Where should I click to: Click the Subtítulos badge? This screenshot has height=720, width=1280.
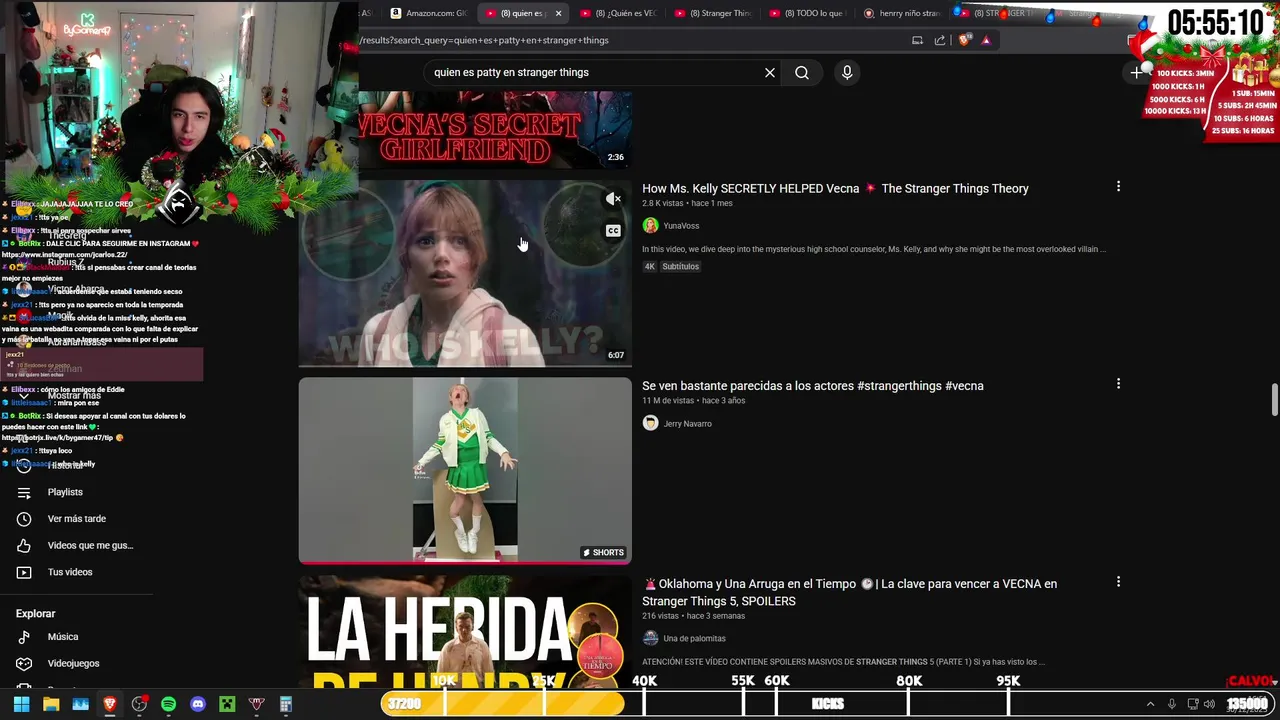pos(680,267)
